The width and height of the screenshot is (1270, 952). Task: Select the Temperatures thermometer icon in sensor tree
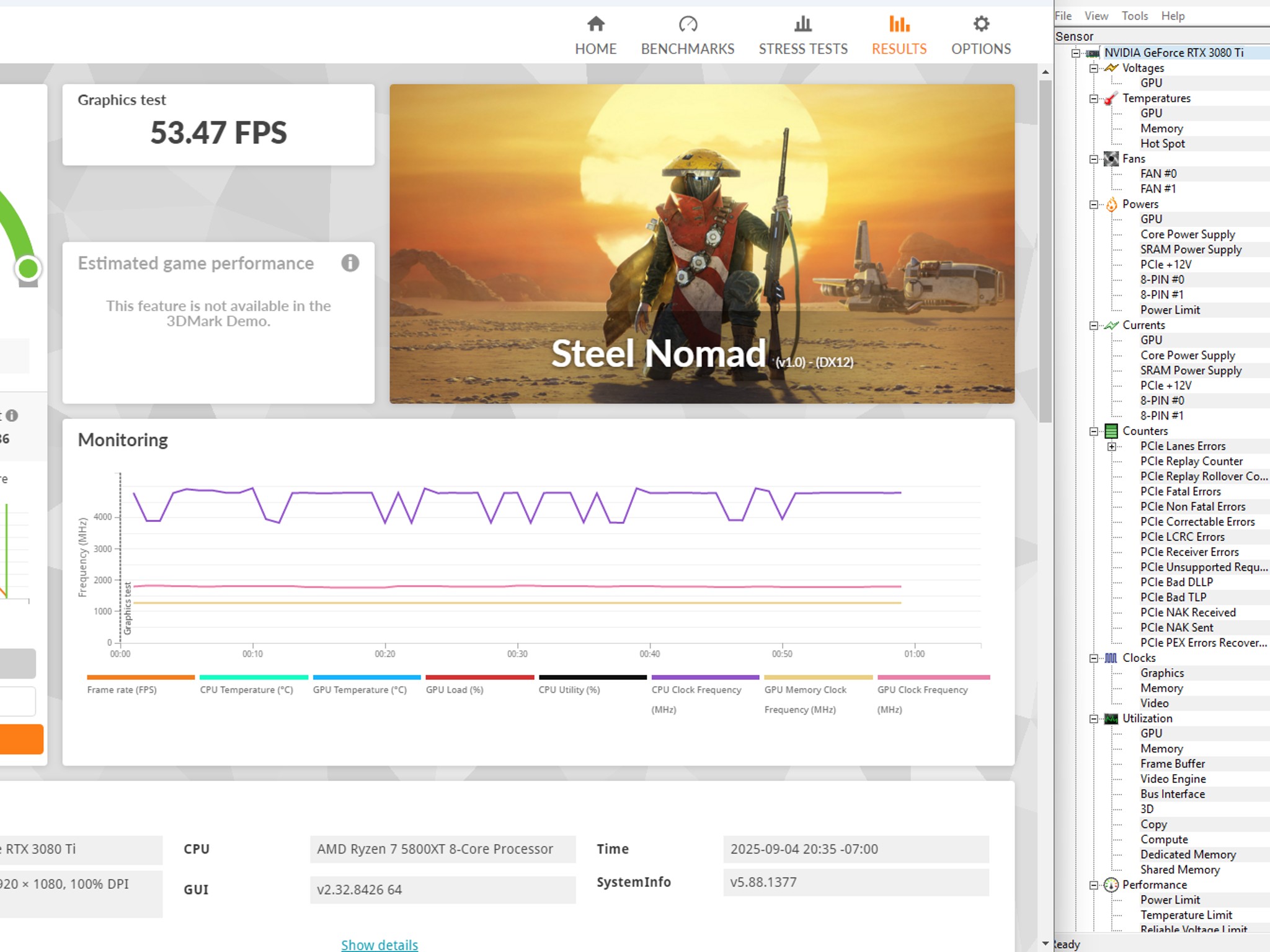(x=1111, y=99)
